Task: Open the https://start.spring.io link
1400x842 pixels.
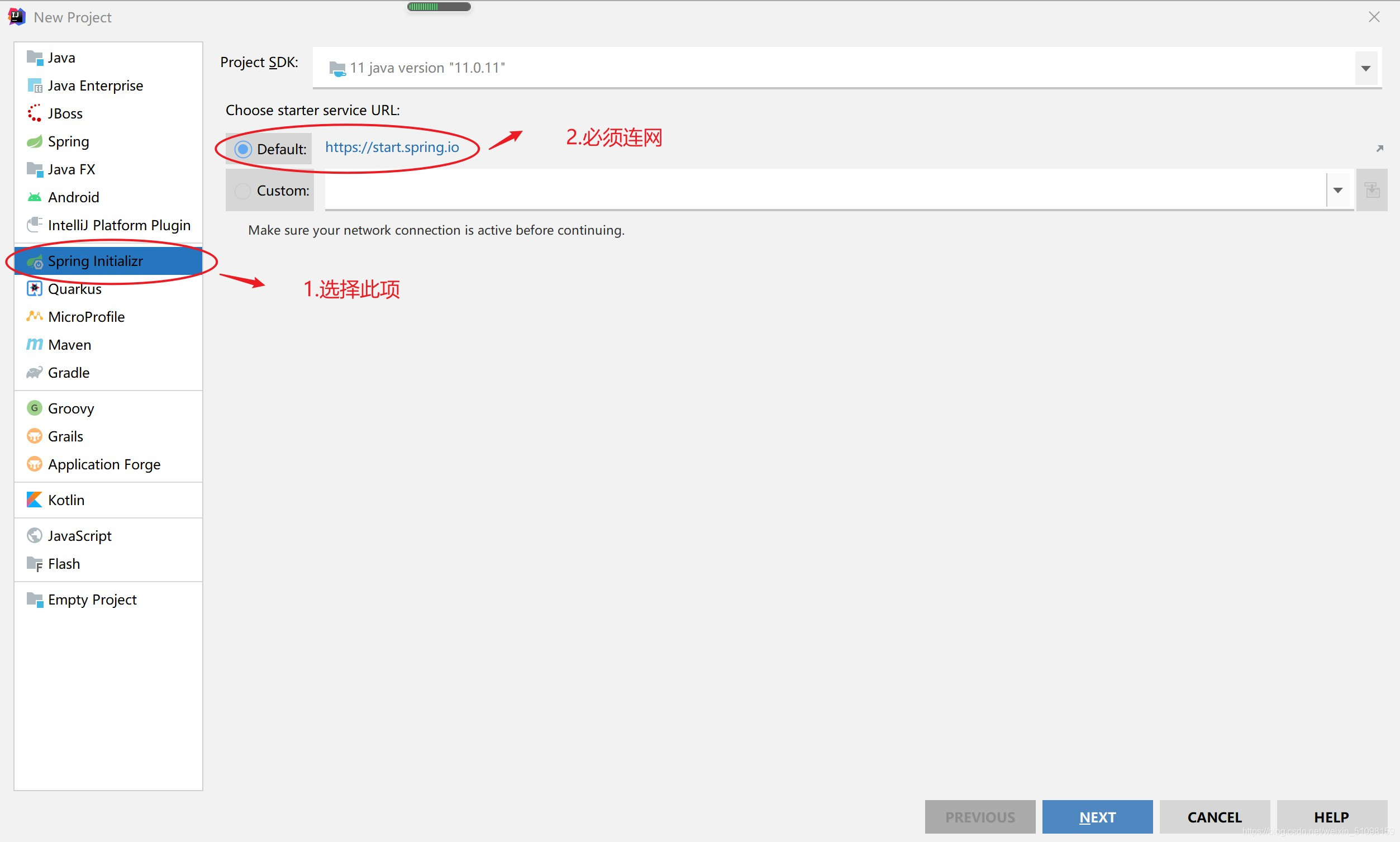Action: [x=392, y=148]
